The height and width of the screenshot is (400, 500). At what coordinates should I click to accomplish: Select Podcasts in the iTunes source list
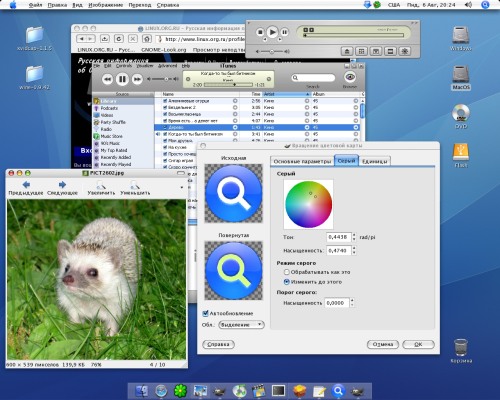pyautogui.click(x=109, y=108)
